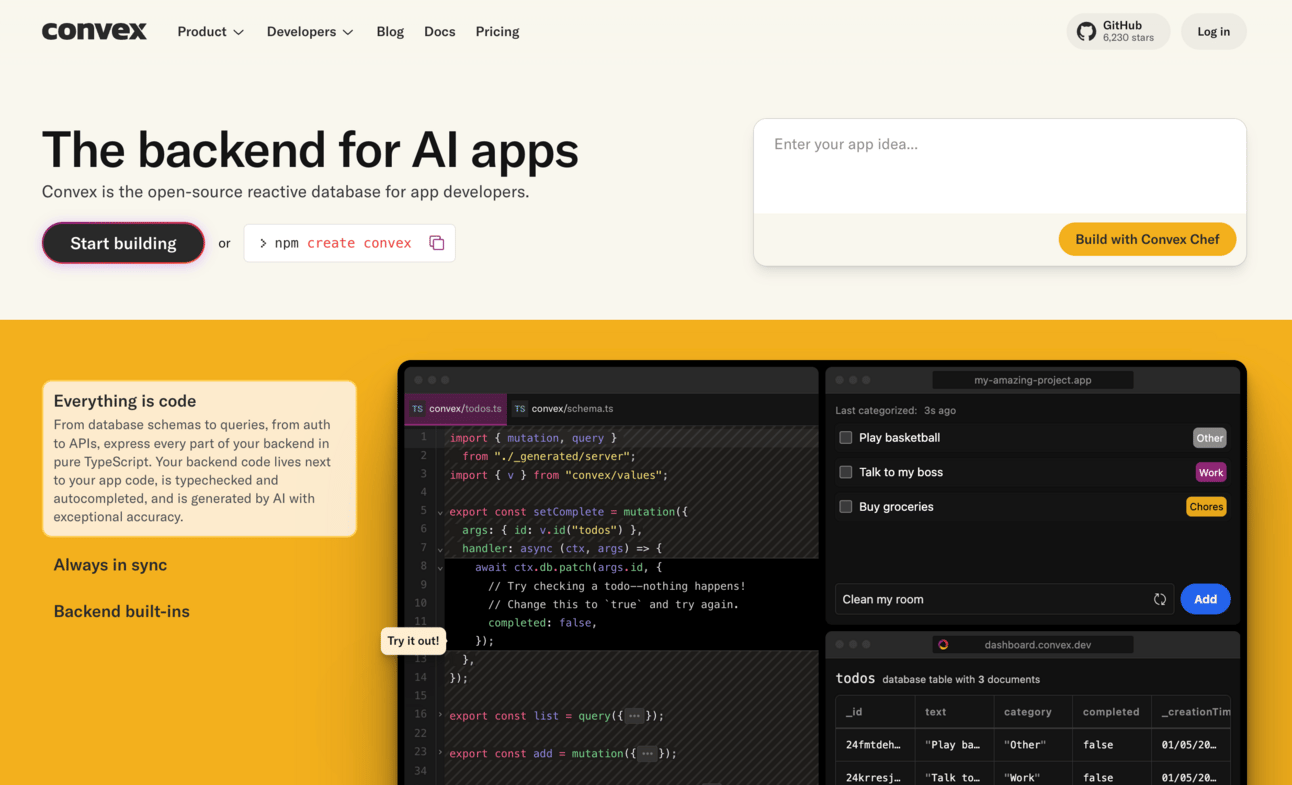1292x785 pixels.
Task: Collapse the handler block at line 7
Action: pos(440,549)
